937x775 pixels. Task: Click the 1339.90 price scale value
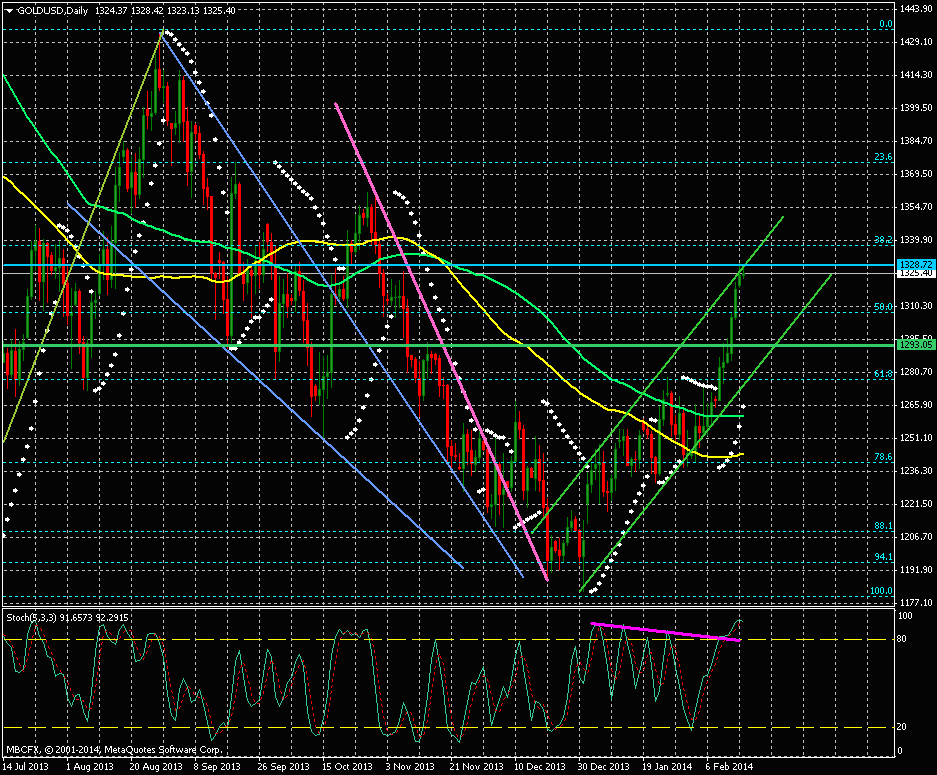(x=916, y=240)
